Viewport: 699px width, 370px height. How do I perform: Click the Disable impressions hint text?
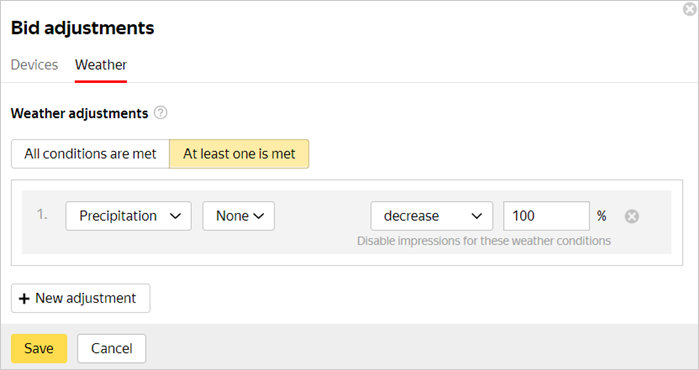[484, 241]
